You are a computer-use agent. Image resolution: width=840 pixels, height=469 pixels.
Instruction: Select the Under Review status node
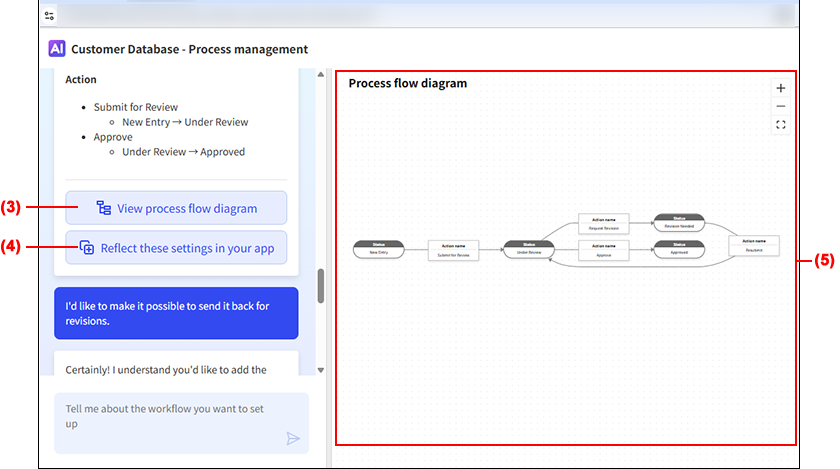[529, 250]
